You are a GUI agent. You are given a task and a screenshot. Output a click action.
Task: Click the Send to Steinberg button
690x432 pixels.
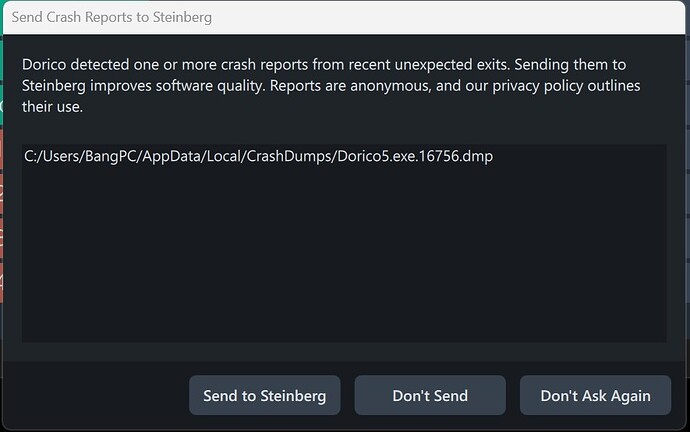(264, 395)
